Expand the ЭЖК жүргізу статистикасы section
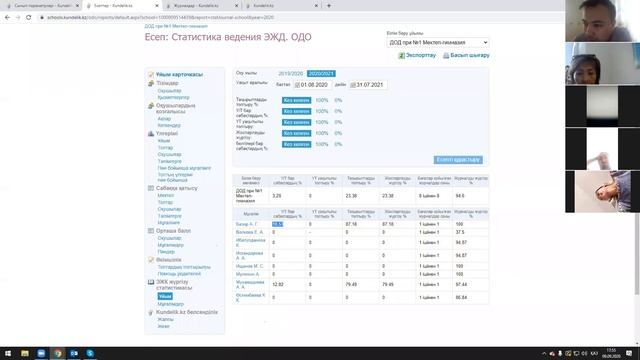 click(174, 285)
